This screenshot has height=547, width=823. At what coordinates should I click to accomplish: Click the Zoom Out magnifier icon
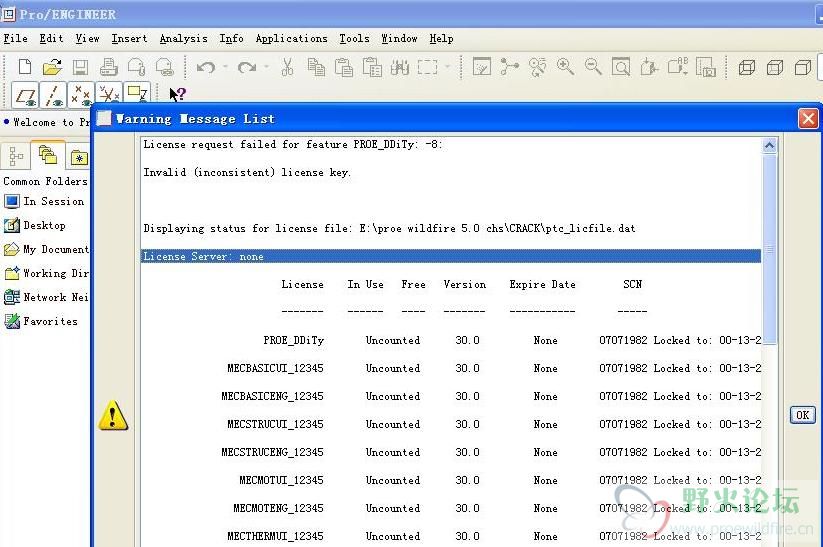593,67
